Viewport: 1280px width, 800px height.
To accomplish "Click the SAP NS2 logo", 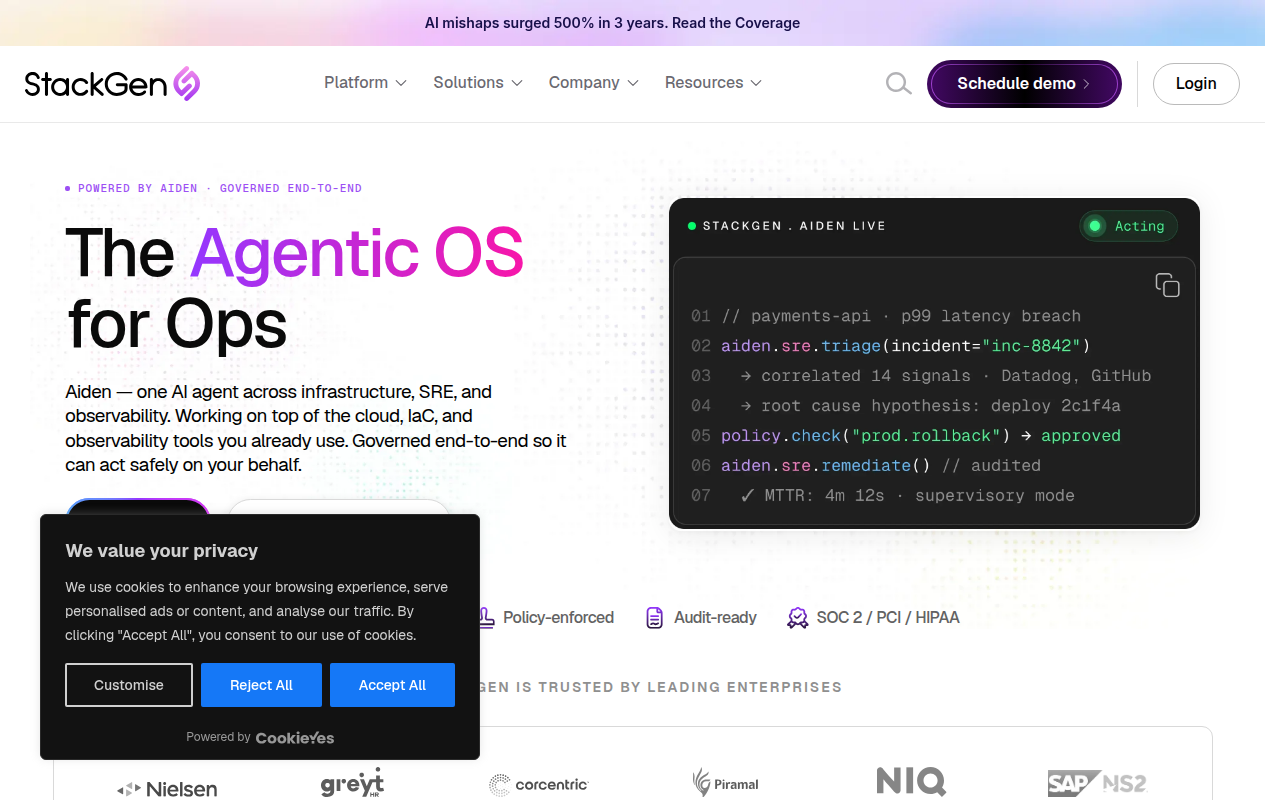I will [x=1097, y=783].
